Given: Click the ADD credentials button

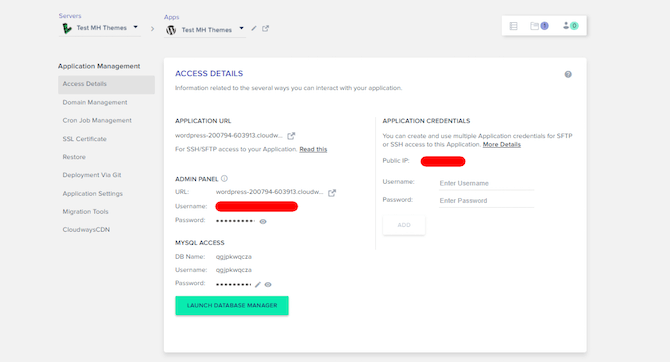Looking at the screenshot, I should 404,225.
